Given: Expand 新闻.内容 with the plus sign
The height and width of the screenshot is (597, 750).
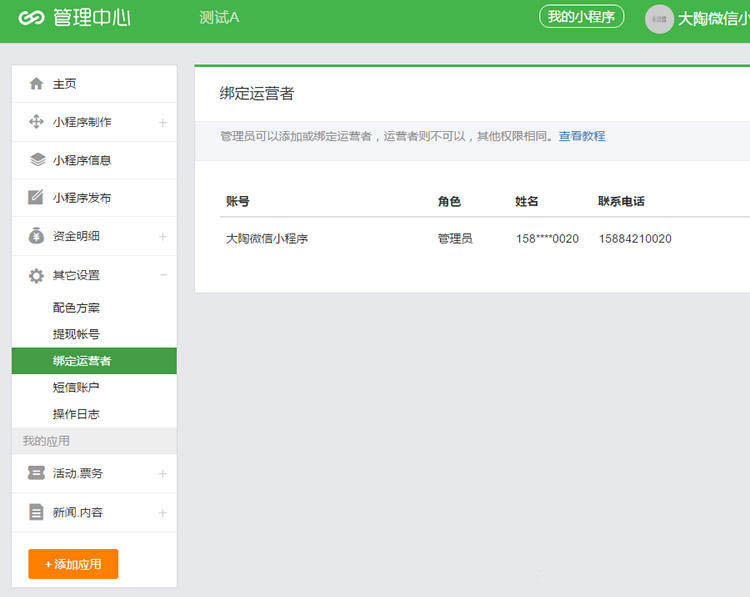Looking at the screenshot, I should [x=163, y=513].
